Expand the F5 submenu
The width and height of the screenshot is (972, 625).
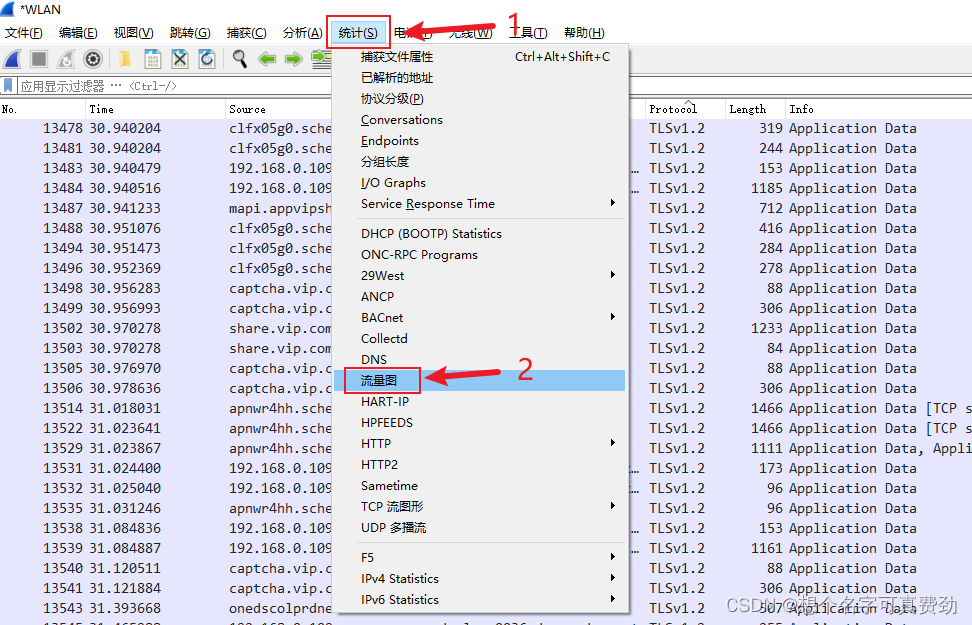click(480, 557)
